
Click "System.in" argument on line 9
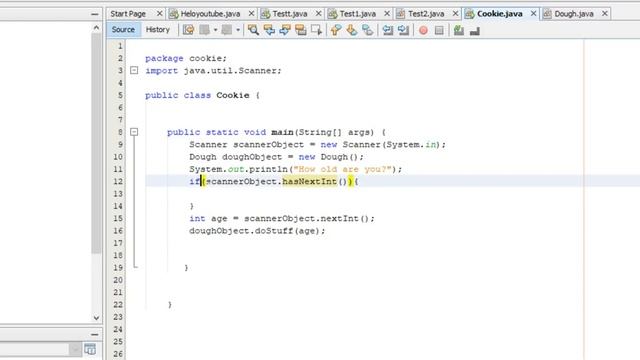[411, 144]
